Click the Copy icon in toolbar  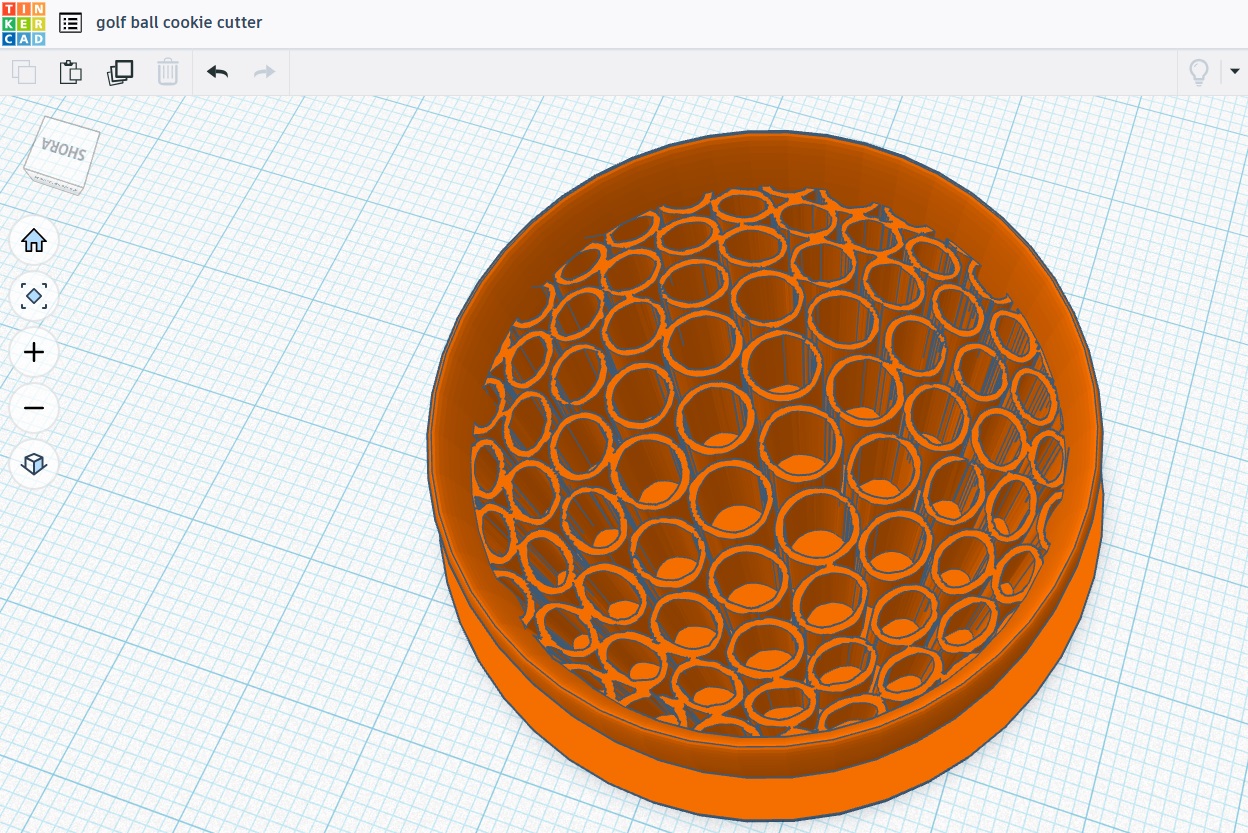tap(24, 72)
